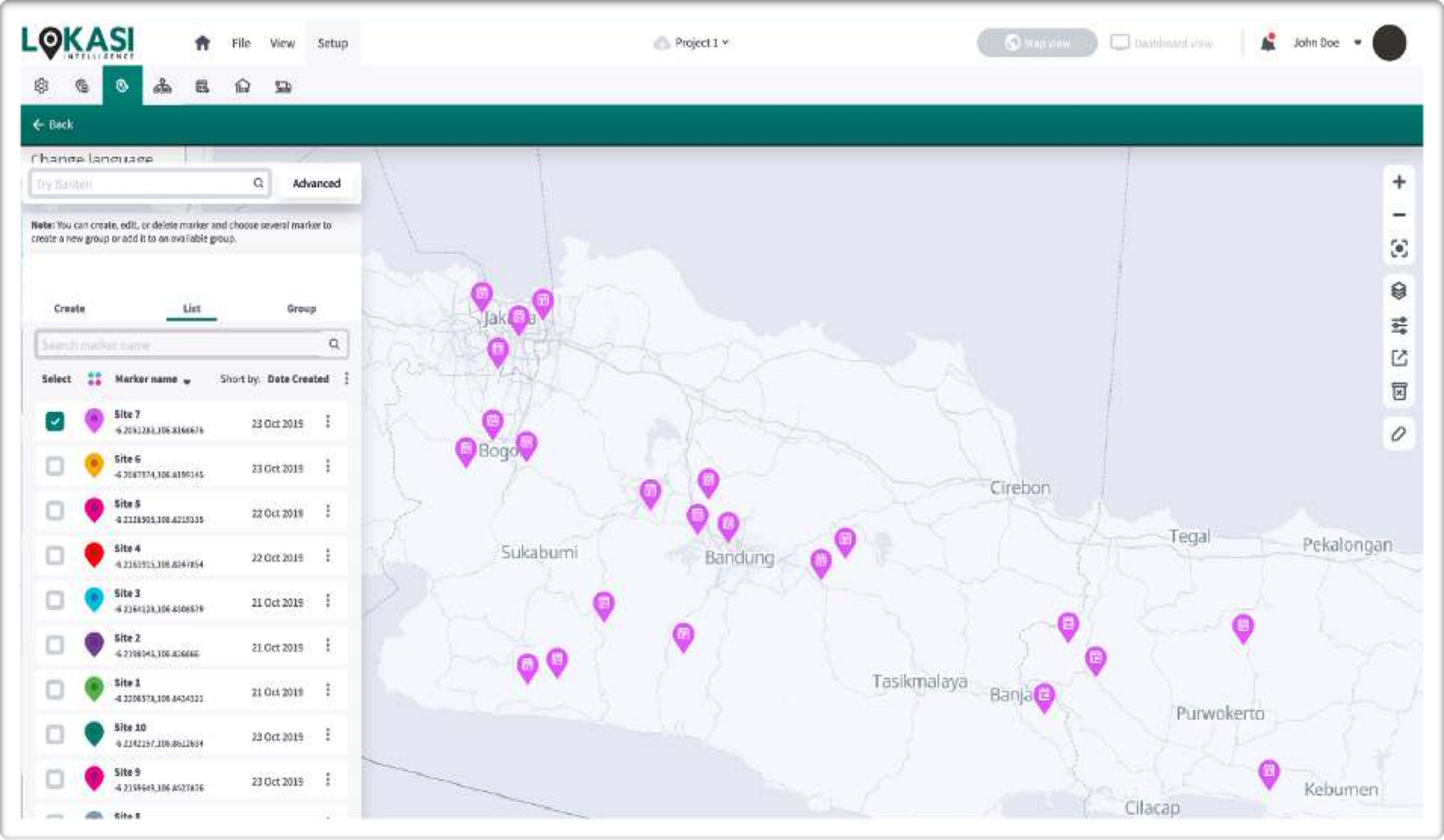Click the home icon in top navigation
Screen dimensions: 1444x840
tap(202, 43)
